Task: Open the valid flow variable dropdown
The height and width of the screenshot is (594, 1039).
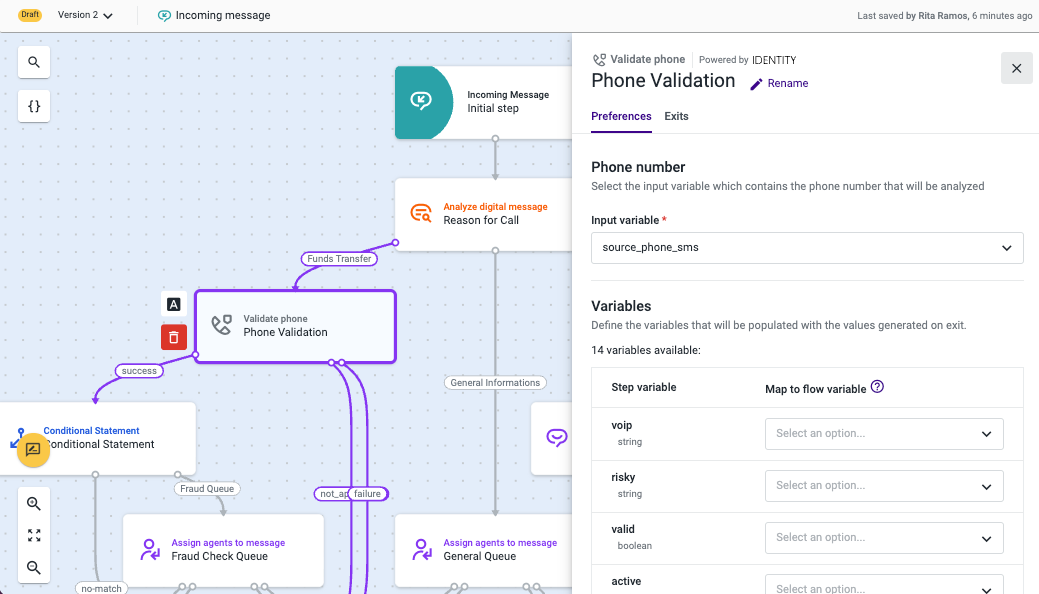Action: (x=884, y=538)
